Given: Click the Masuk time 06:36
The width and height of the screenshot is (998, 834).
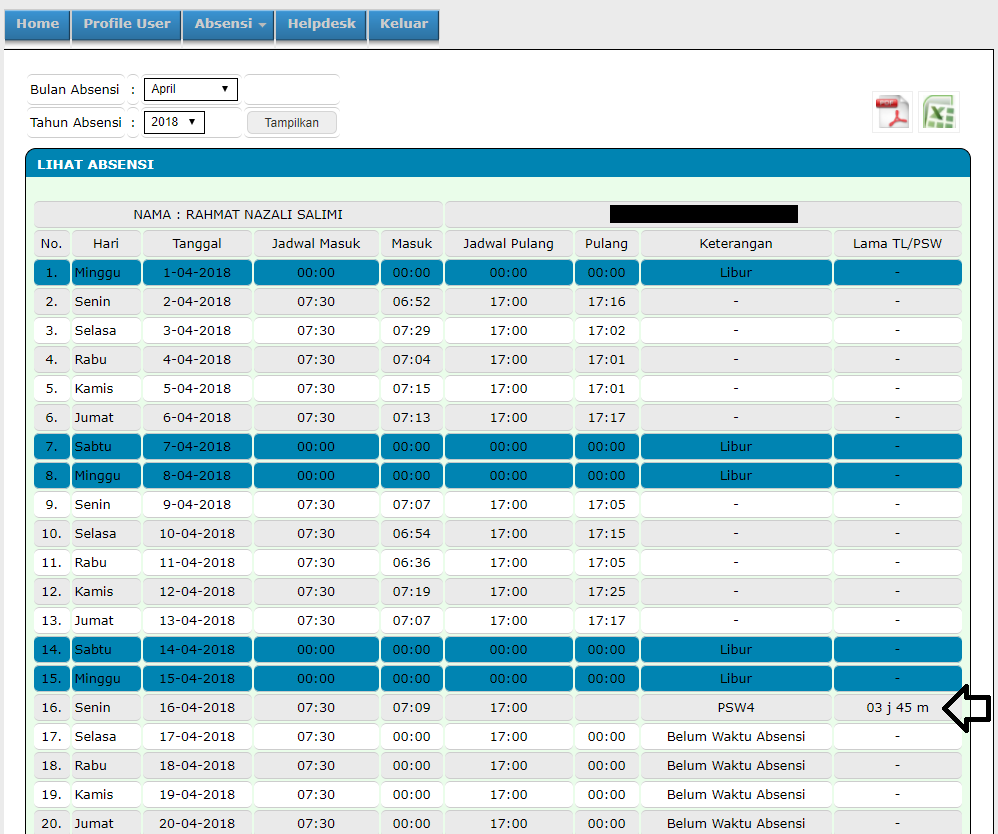Looking at the screenshot, I should (412, 563).
